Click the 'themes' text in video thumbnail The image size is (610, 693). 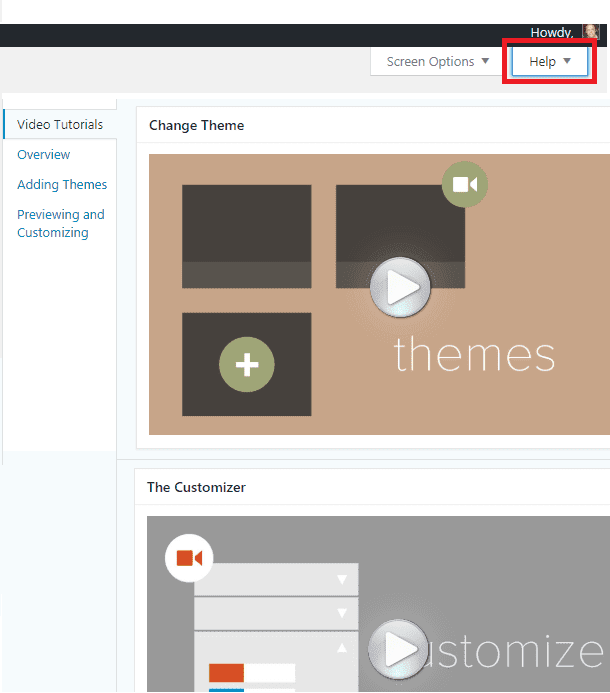pyautogui.click(x=474, y=354)
